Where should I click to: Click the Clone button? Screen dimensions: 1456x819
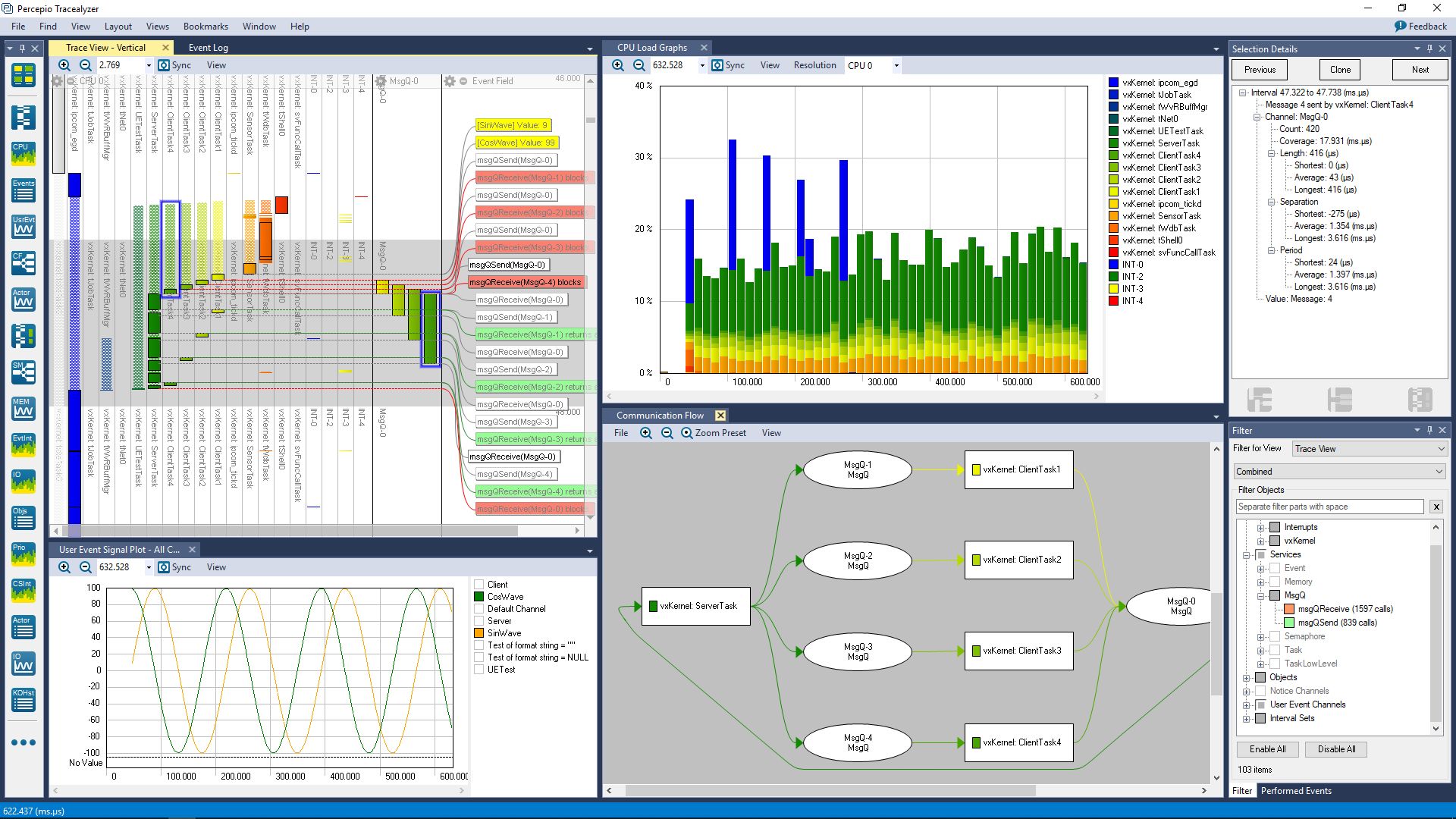point(1339,70)
